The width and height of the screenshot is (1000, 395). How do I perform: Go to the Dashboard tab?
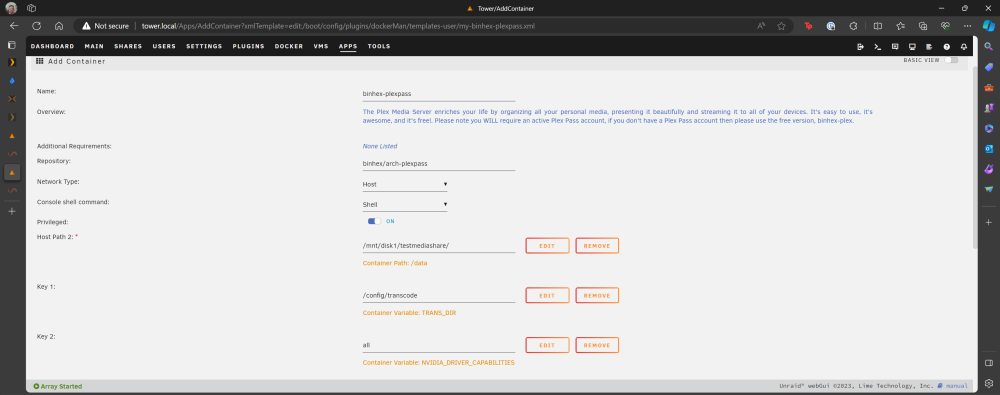click(x=52, y=47)
